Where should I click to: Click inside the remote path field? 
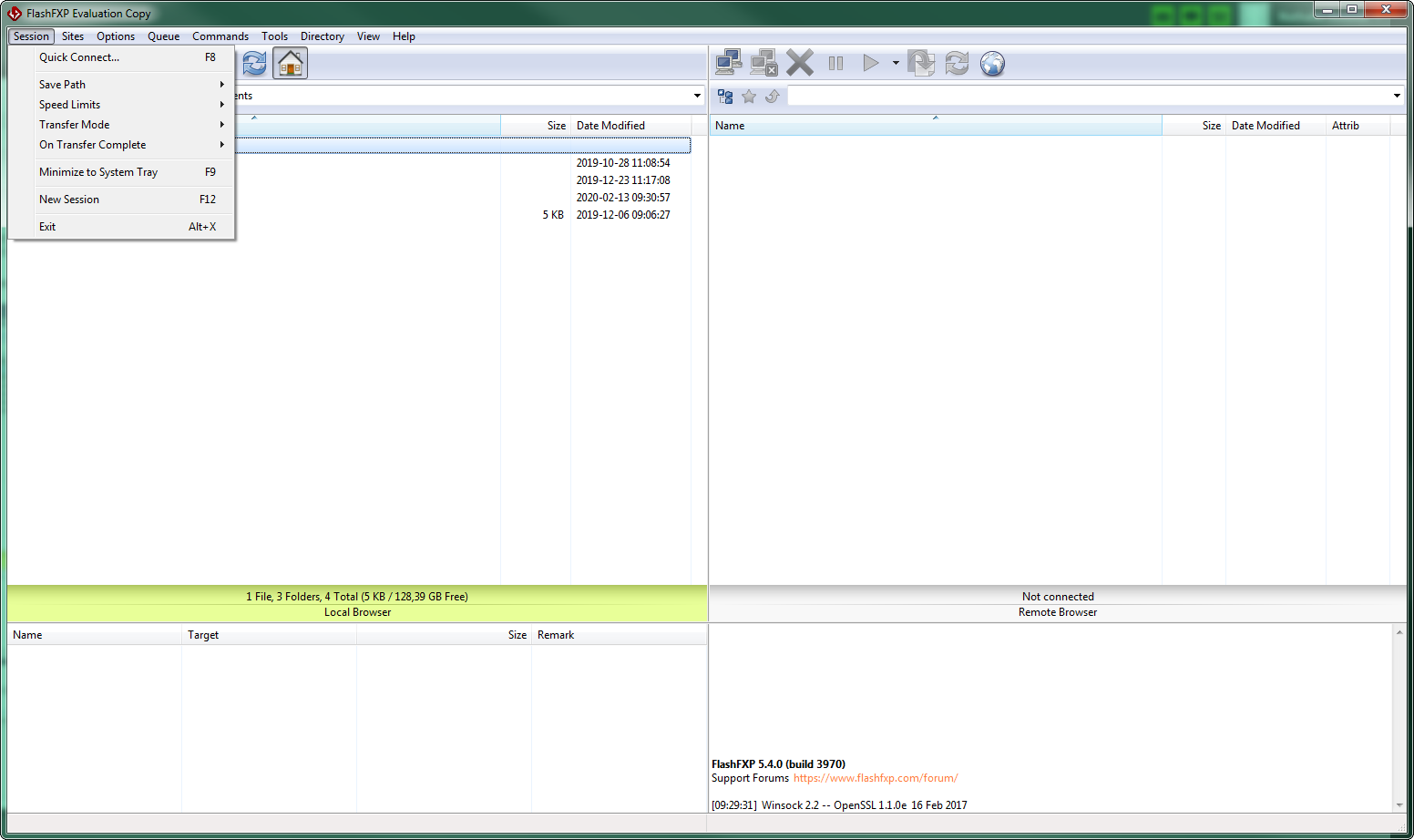pyautogui.click(x=1089, y=96)
